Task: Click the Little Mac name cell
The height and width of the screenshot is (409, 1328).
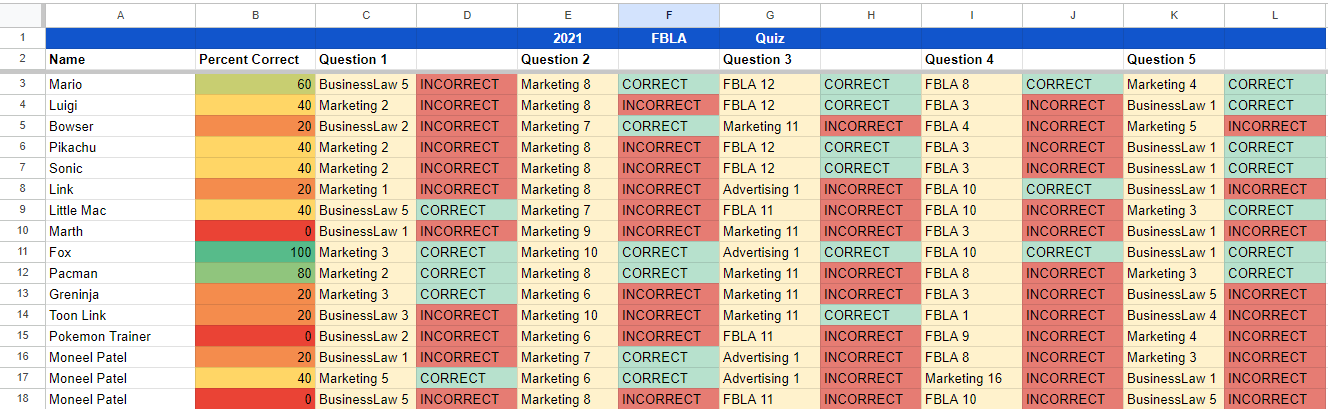Action: point(120,210)
